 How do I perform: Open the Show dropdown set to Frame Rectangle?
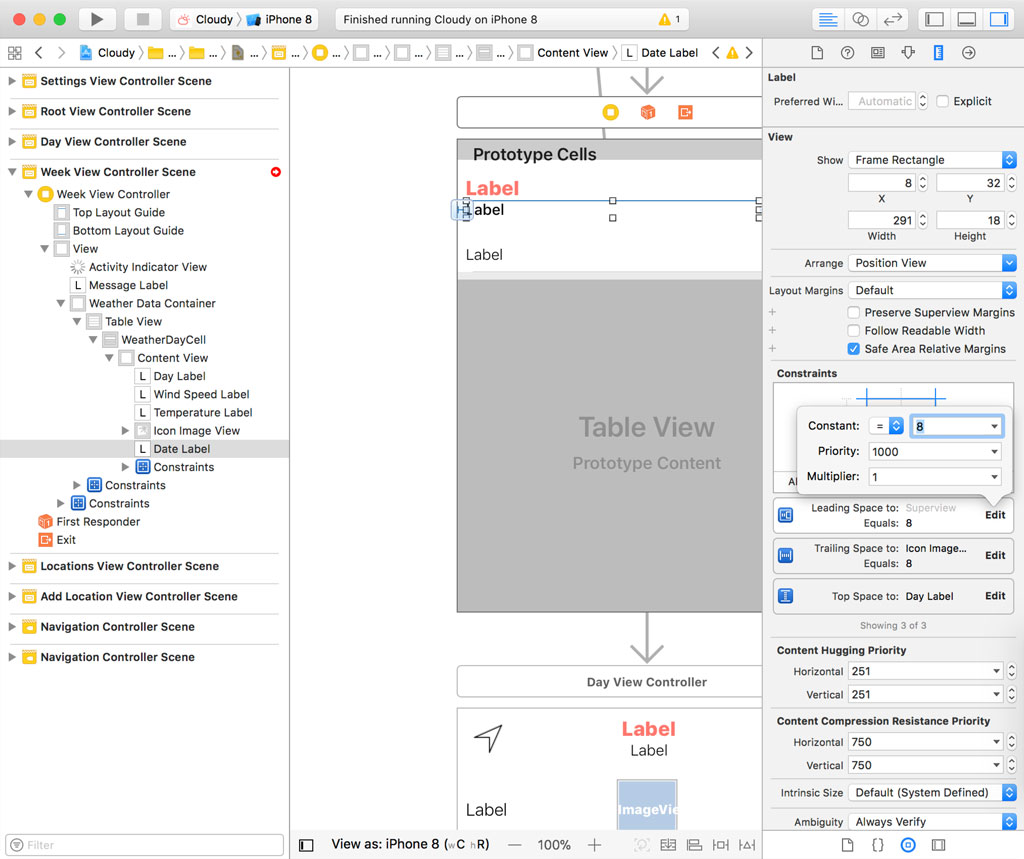pos(930,159)
